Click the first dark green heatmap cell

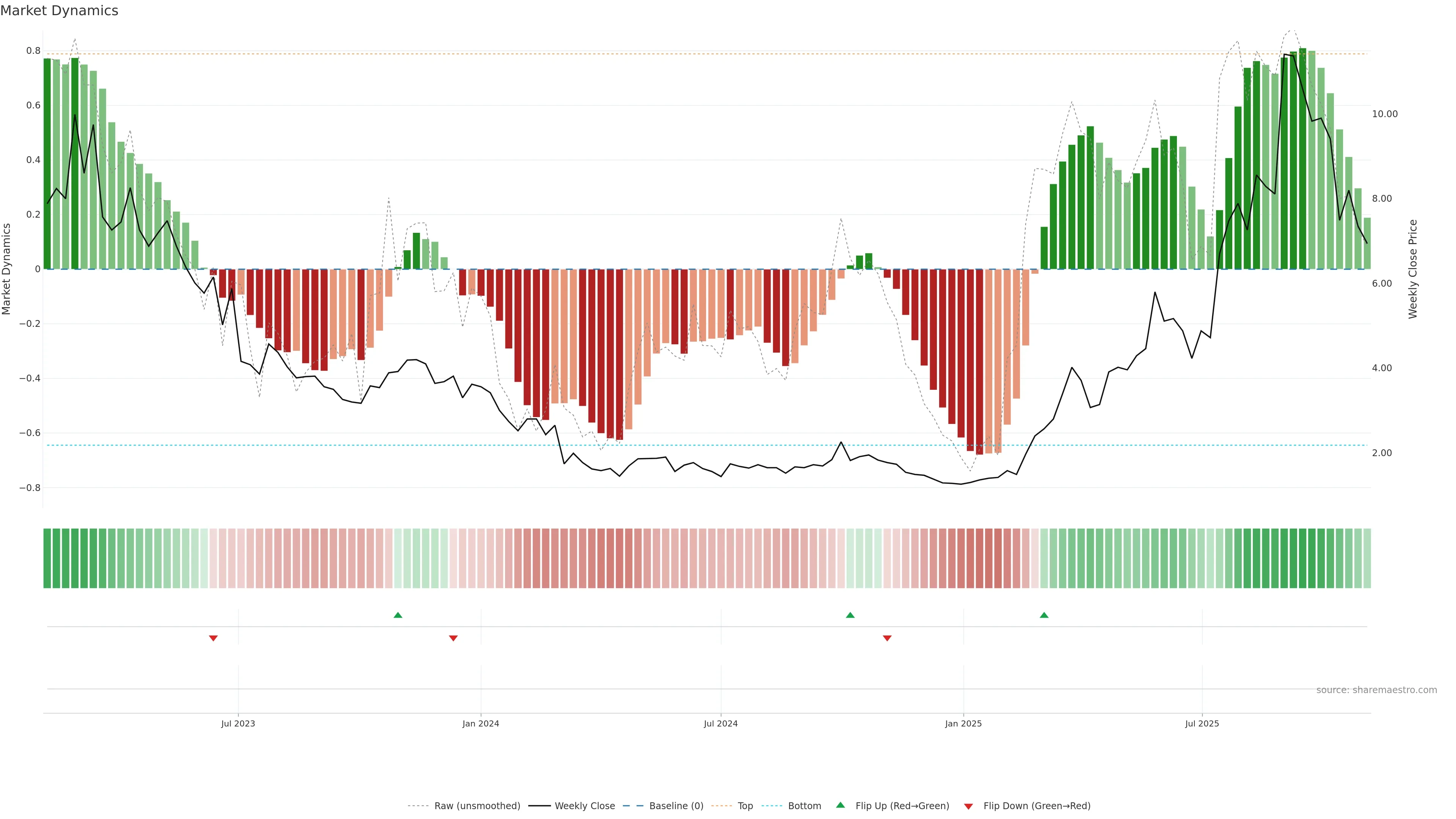pyautogui.click(x=47, y=559)
